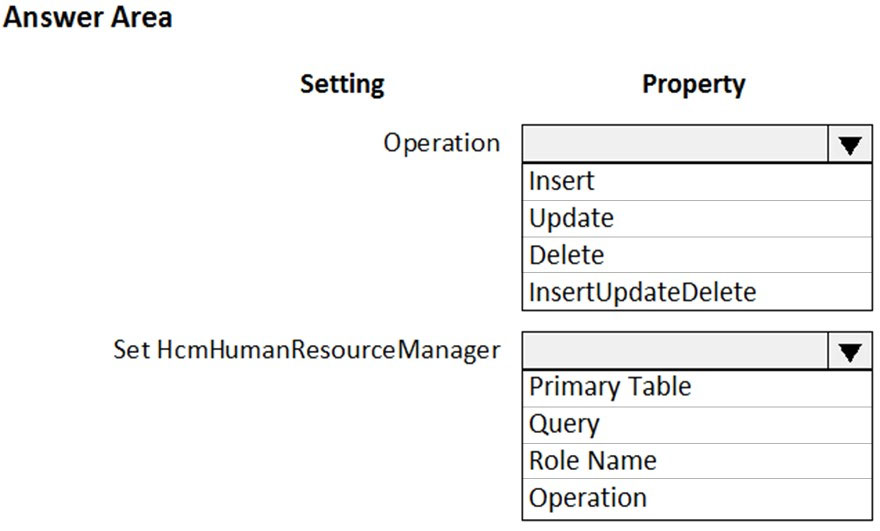The width and height of the screenshot is (880, 531).
Task: Click the Setting column header
Action: click(x=342, y=85)
